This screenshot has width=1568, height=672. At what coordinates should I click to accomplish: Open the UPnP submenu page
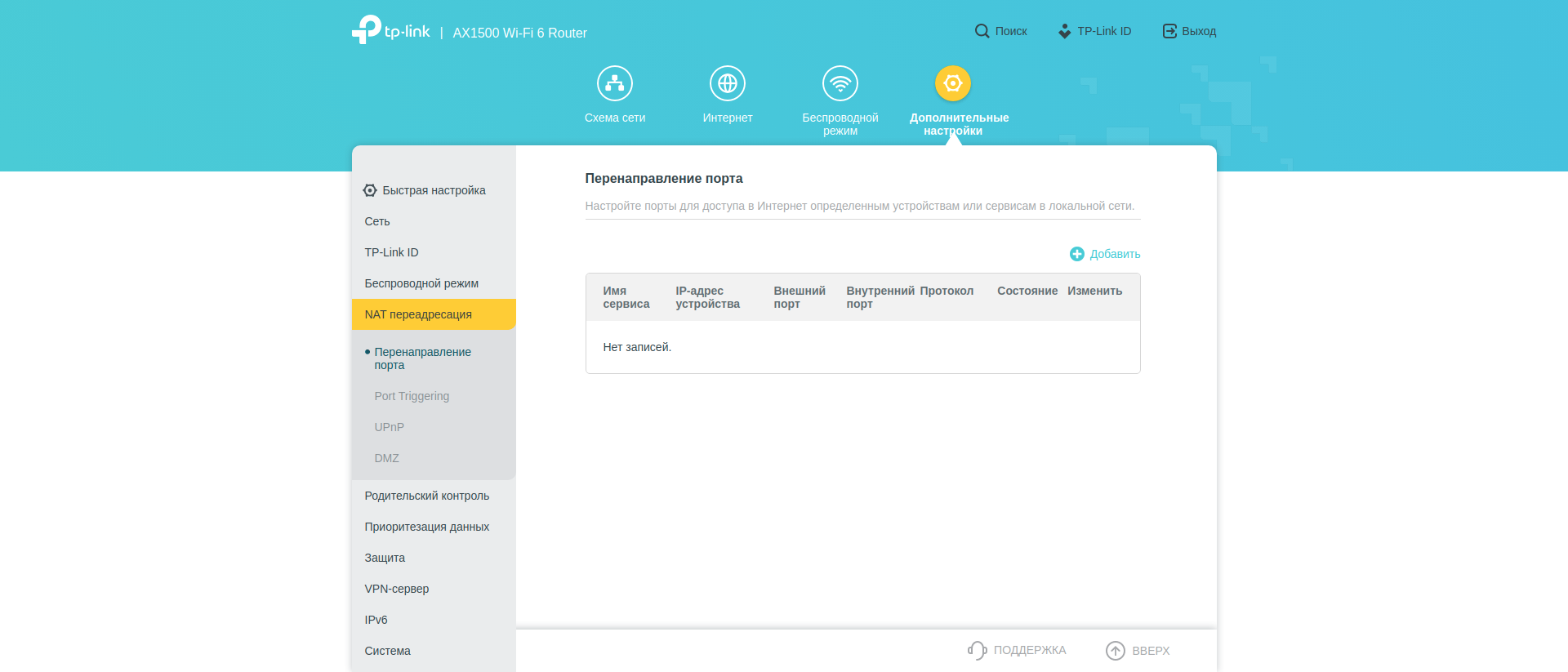[x=389, y=427]
